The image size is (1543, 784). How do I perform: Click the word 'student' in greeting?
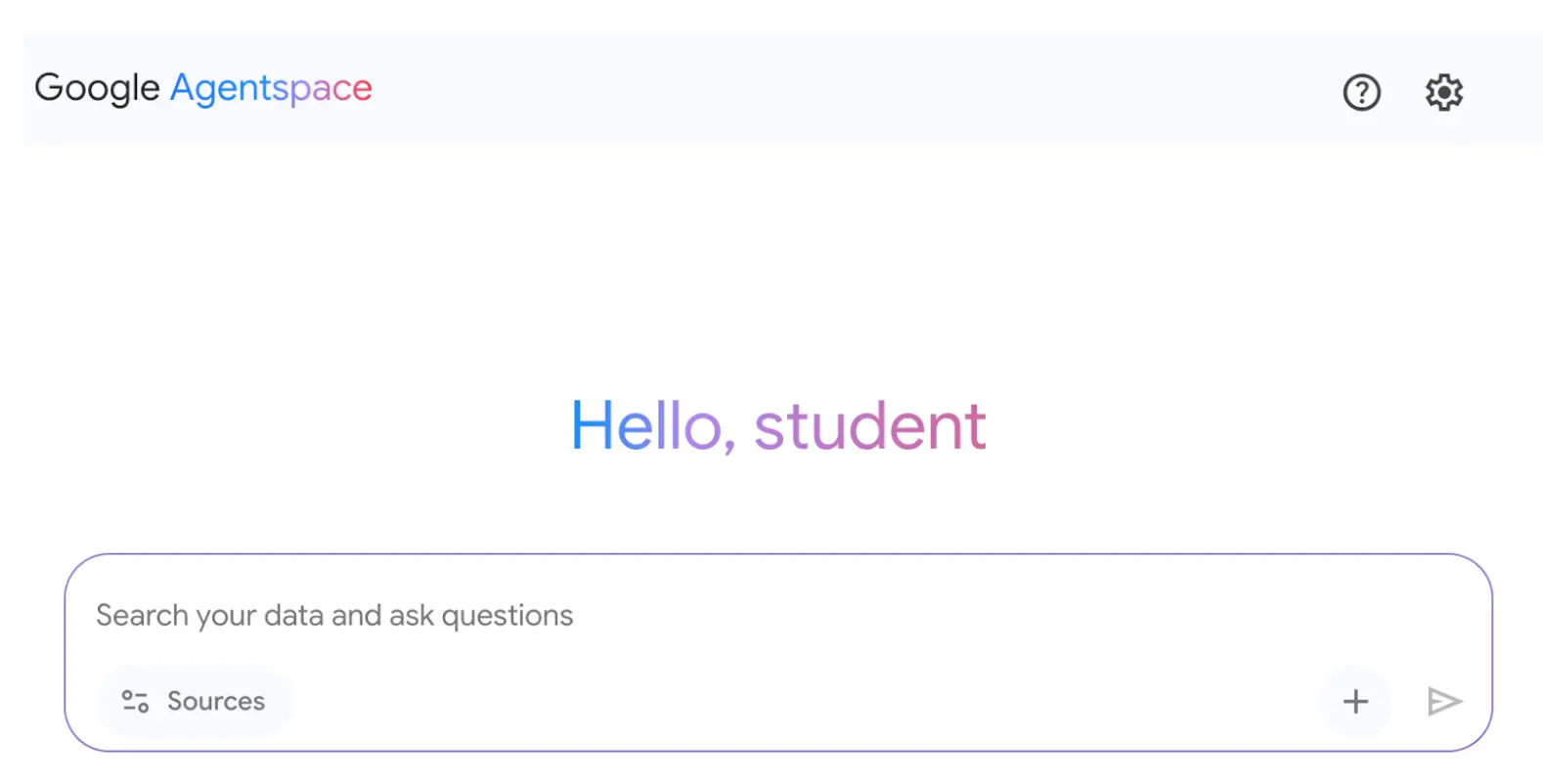(869, 426)
